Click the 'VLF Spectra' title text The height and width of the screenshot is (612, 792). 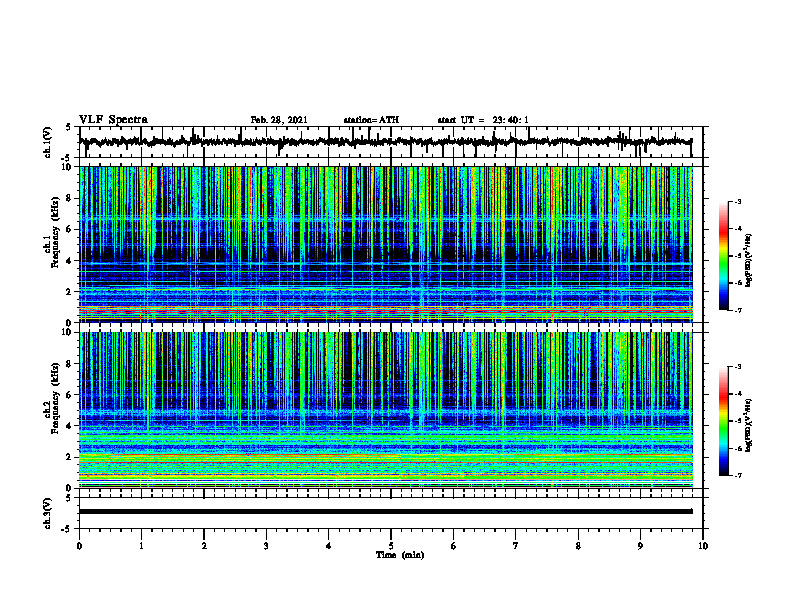tap(113, 120)
